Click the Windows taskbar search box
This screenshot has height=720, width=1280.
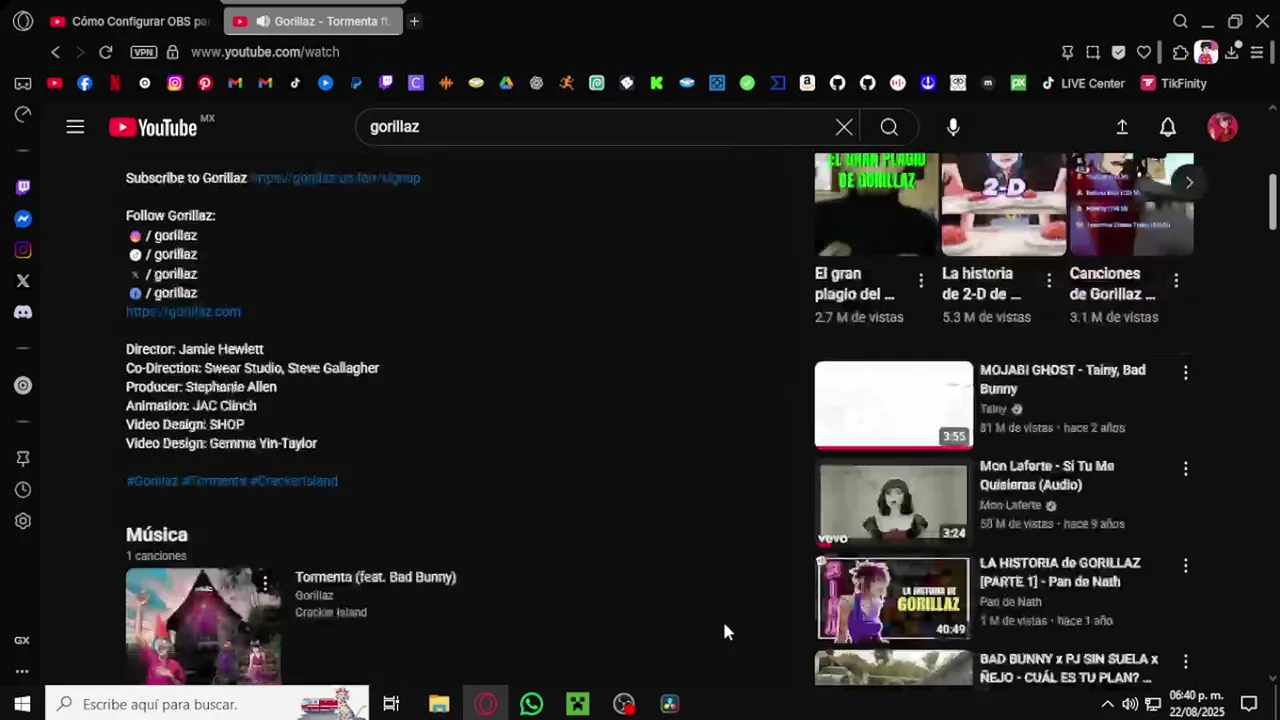point(207,704)
